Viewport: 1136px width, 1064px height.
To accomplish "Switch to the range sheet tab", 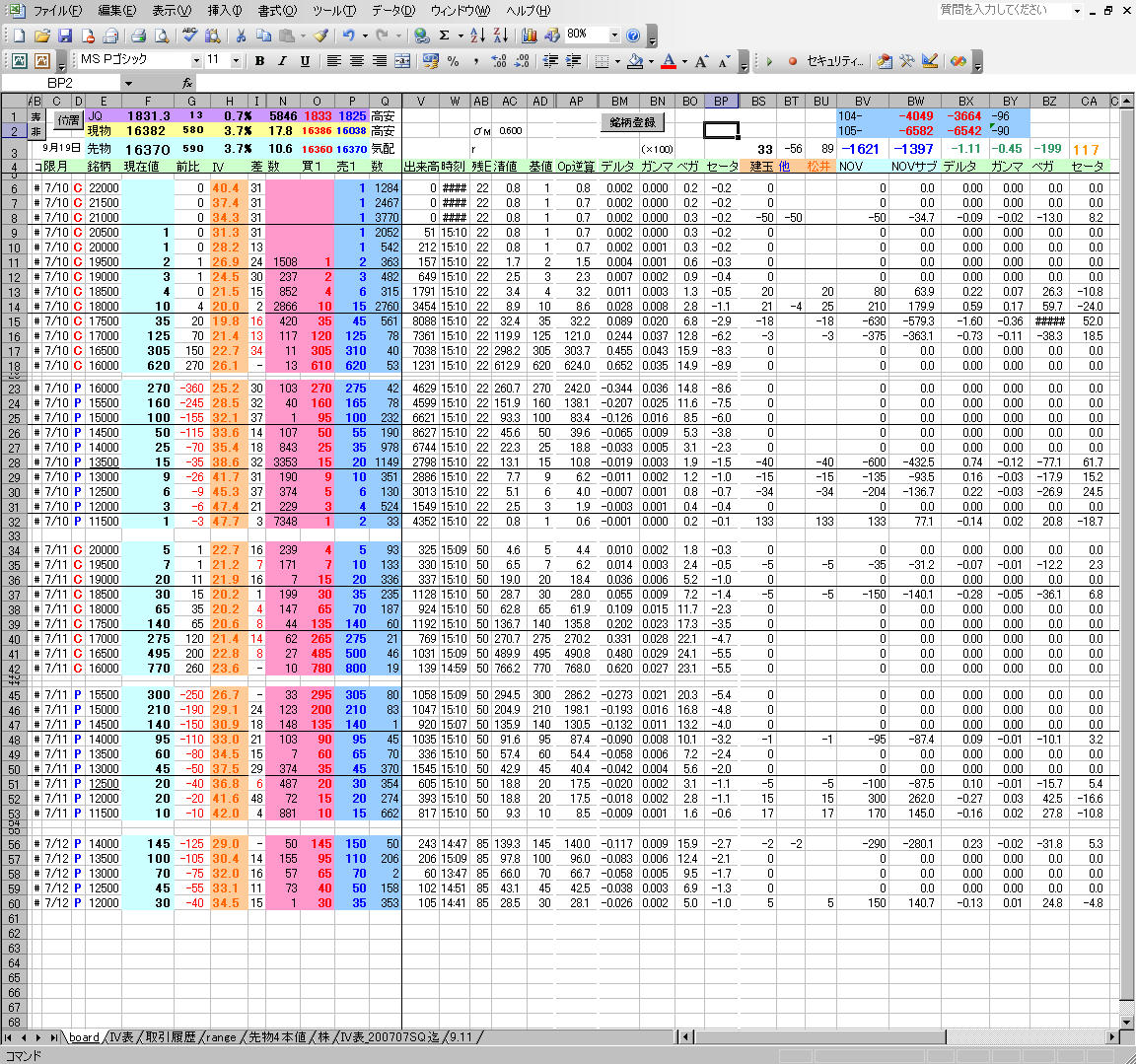I will (221, 1037).
